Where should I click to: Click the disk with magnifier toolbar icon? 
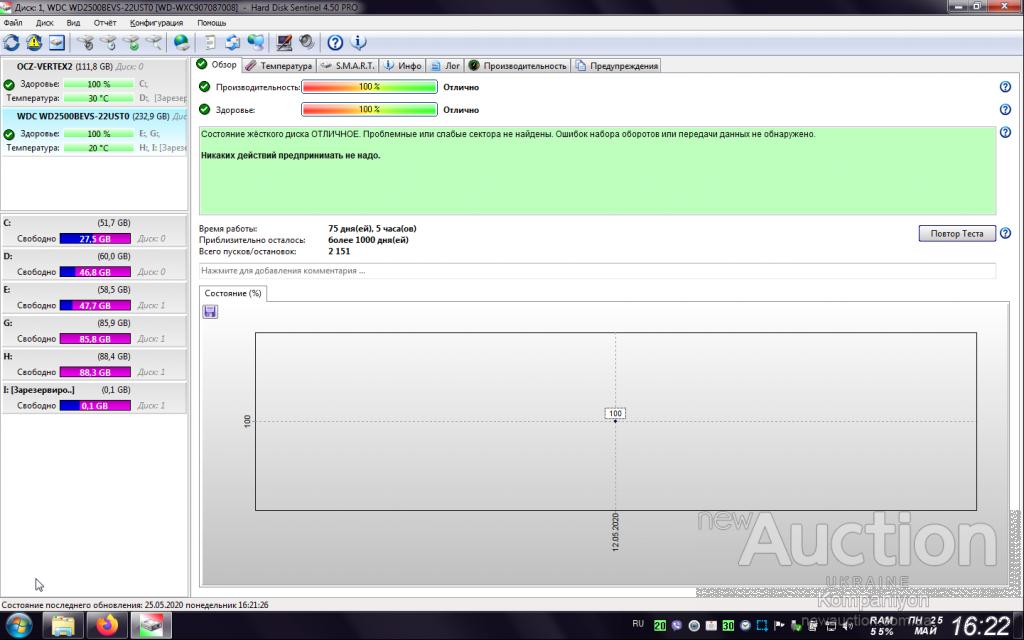[153, 42]
